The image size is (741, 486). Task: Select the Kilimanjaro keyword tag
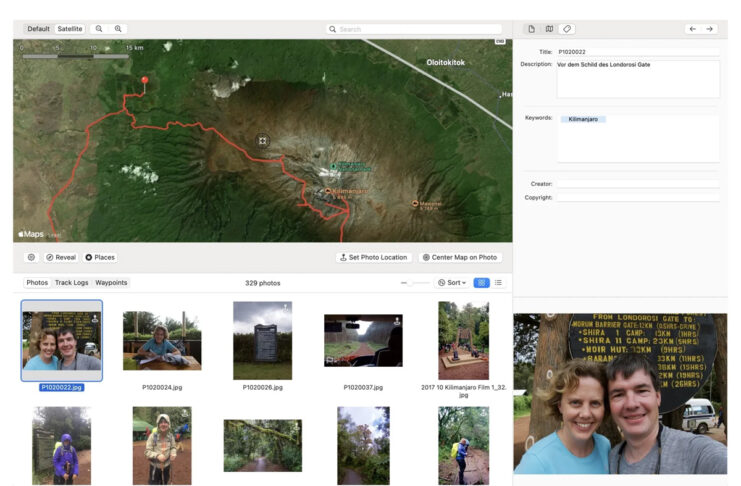pos(583,119)
